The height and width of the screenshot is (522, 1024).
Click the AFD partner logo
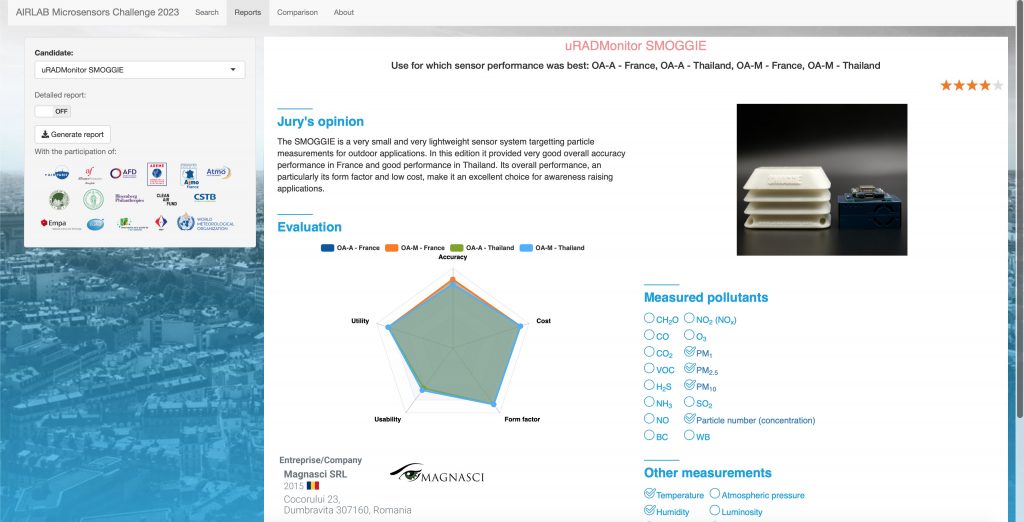point(123,173)
